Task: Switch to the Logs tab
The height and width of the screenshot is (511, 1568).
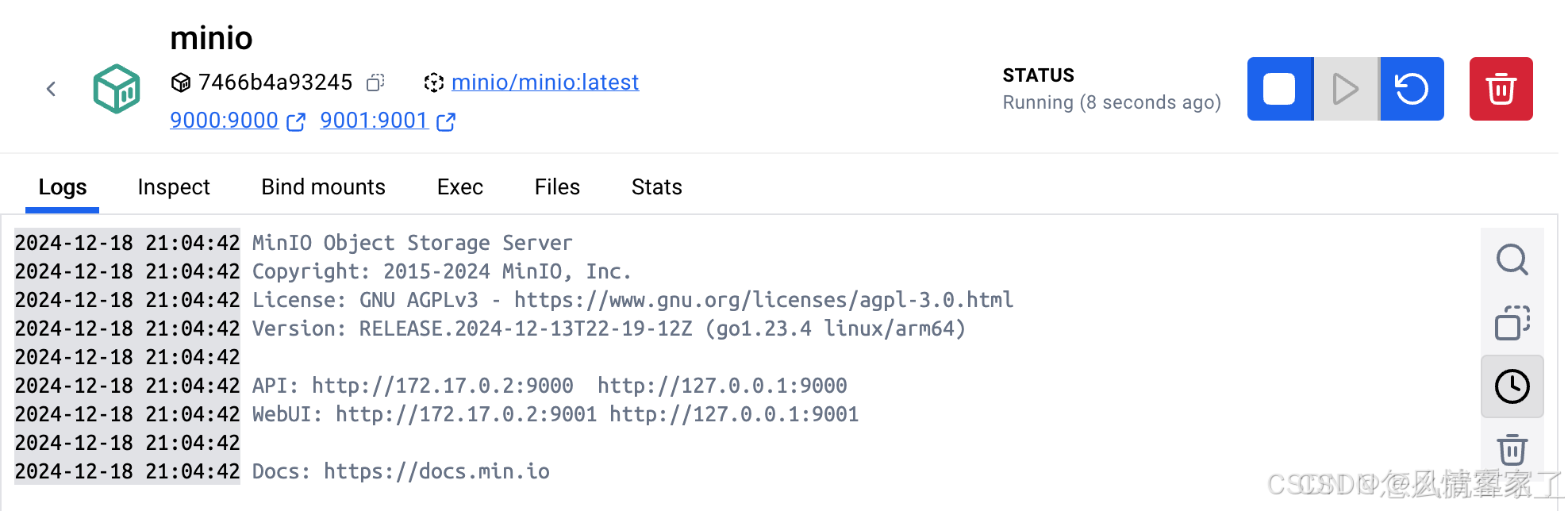Action: 63,187
